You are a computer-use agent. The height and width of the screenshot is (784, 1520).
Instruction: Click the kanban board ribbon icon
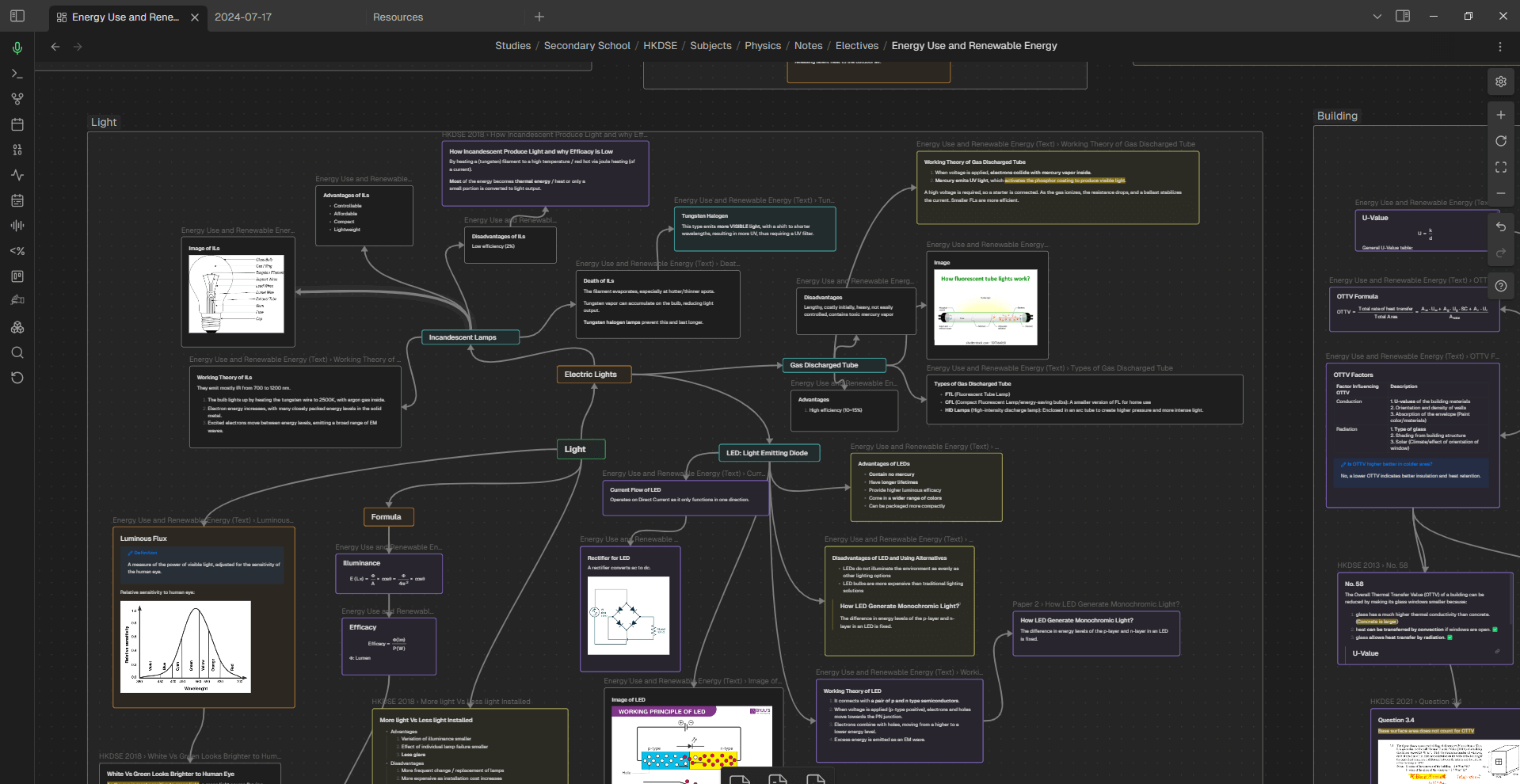click(17, 276)
